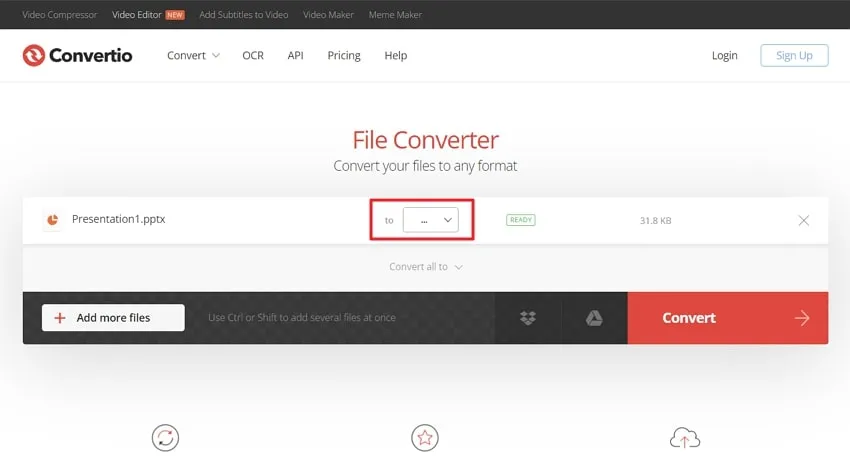The height and width of the screenshot is (460, 850).
Task: Click the star badge icon
Action: pyautogui.click(x=424, y=438)
